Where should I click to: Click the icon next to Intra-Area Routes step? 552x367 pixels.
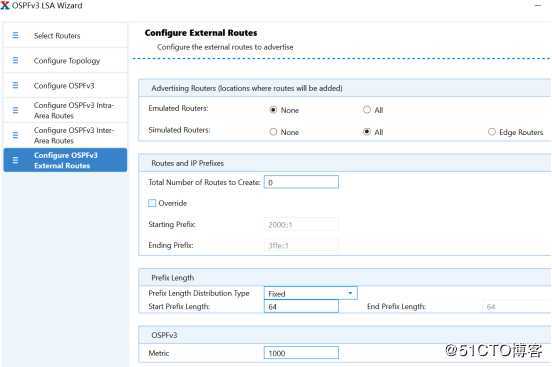pyautogui.click(x=15, y=110)
